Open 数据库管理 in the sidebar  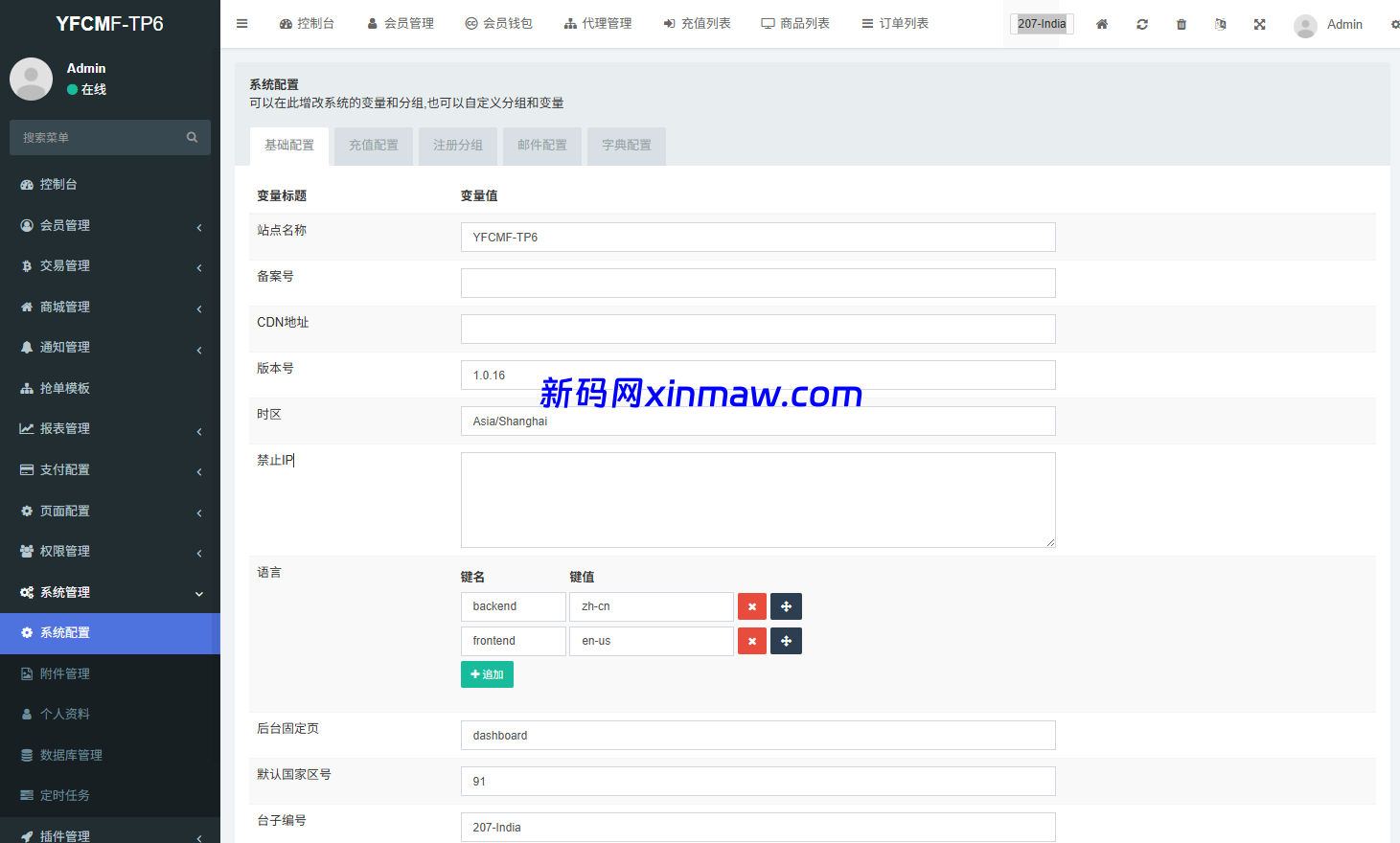click(x=71, y=755)
